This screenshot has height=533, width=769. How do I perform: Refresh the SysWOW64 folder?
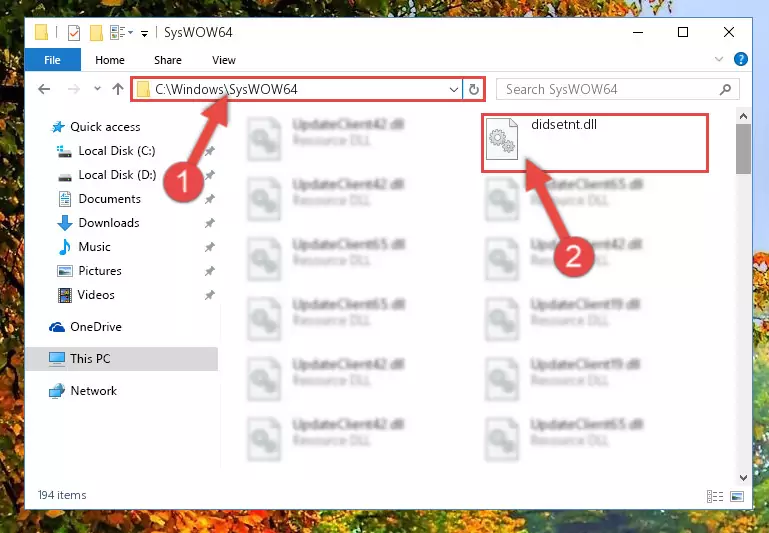(x=474, y=89)
